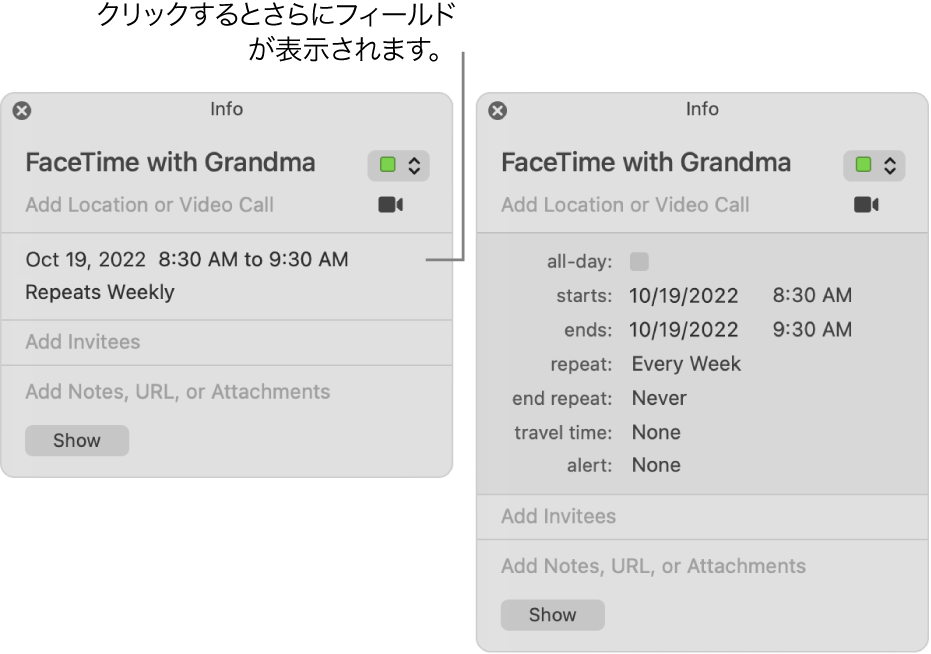Open the travel time None popup

pos(656,432)
